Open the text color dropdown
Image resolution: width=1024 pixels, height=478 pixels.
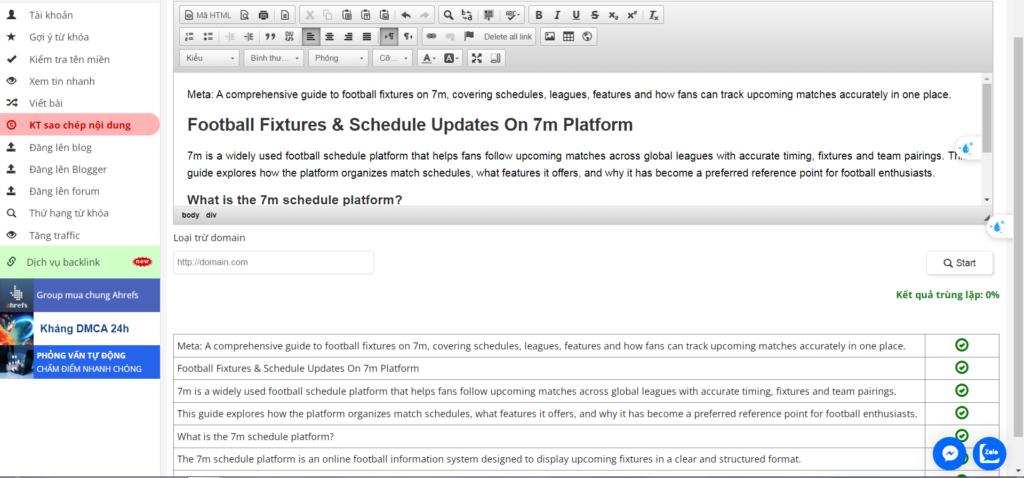(x=428, y=59)
